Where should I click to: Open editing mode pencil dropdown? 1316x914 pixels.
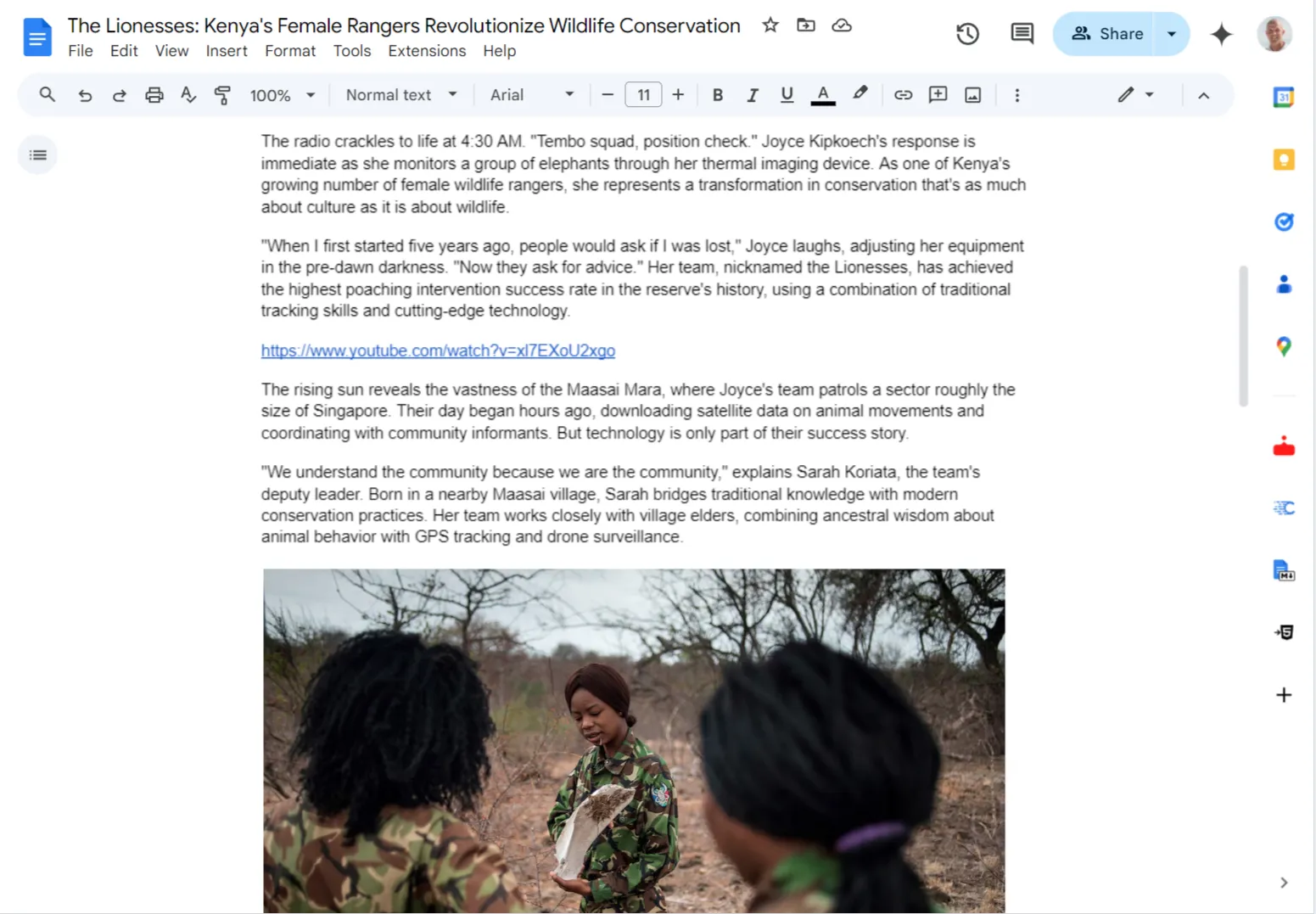[x=1135, y=95]
